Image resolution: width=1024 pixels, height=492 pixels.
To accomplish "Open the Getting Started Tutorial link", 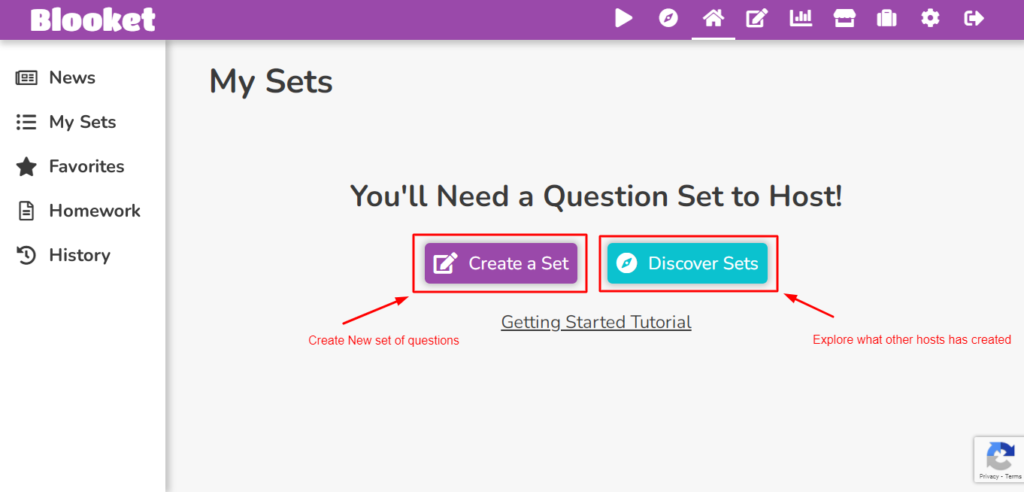I will [x=596, y=322].
